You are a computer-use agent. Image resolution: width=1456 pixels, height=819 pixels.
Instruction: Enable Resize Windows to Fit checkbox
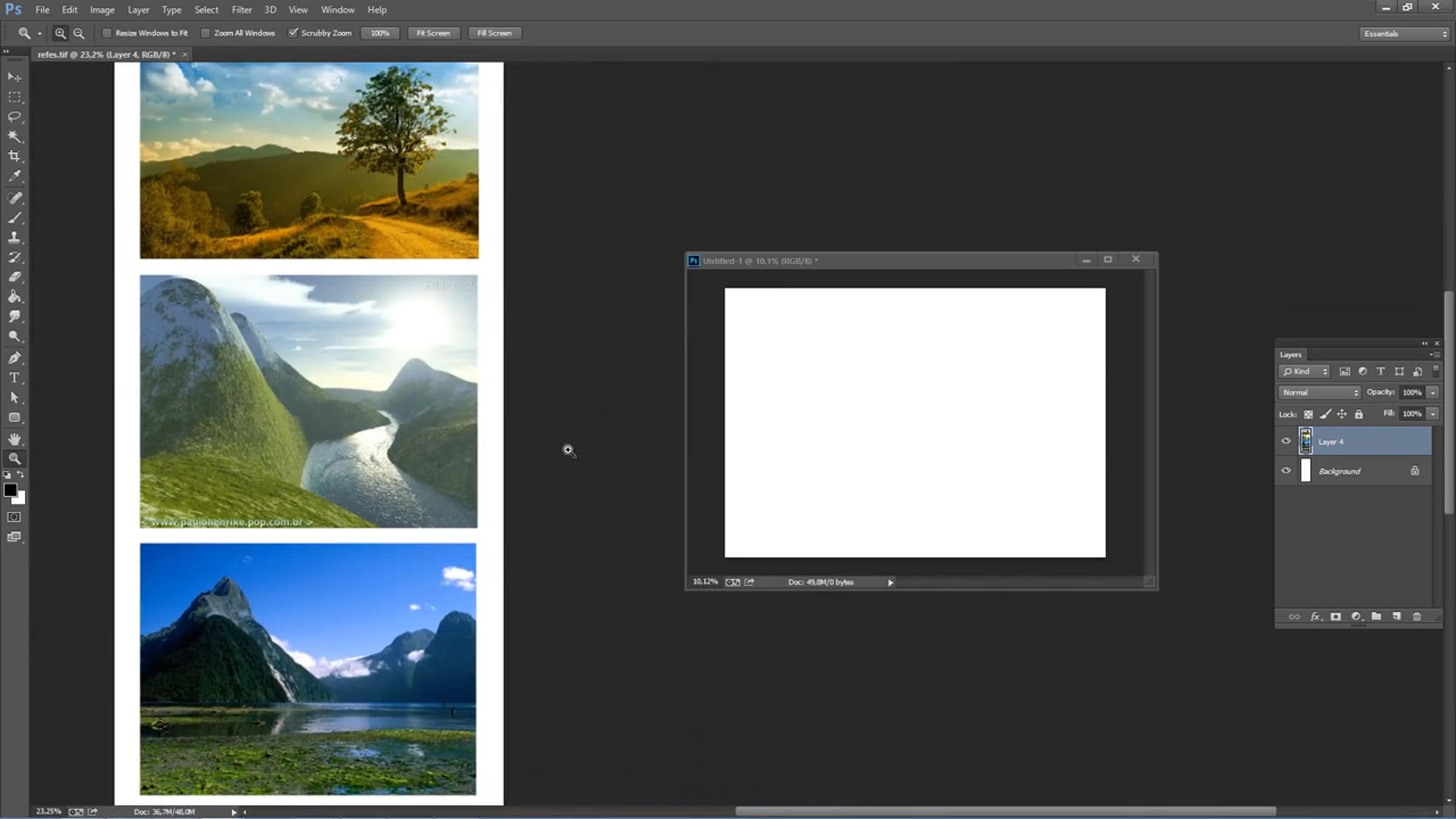click(x=107, y=33)
